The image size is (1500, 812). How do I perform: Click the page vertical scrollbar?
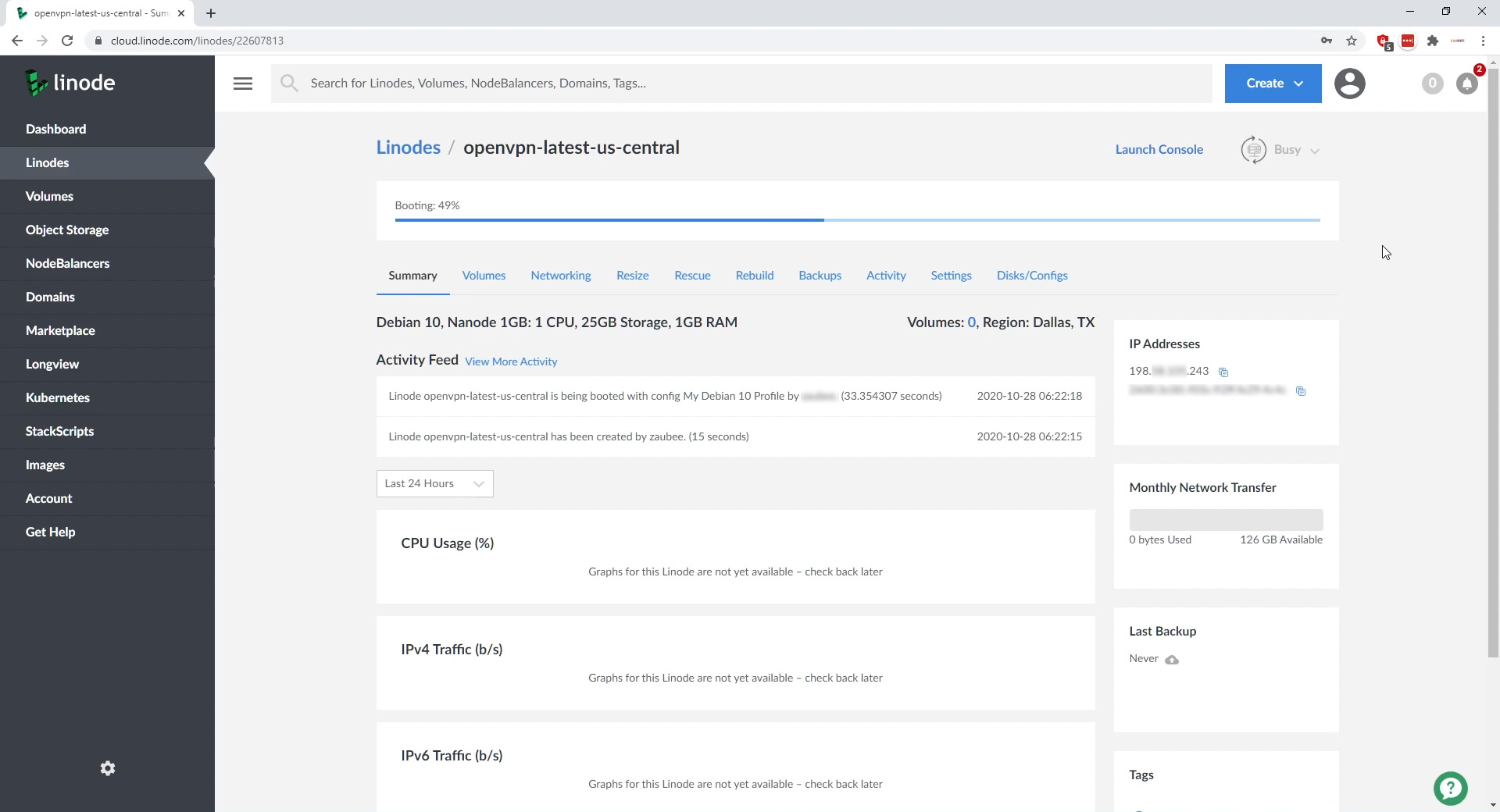[x=1493, y=363]
